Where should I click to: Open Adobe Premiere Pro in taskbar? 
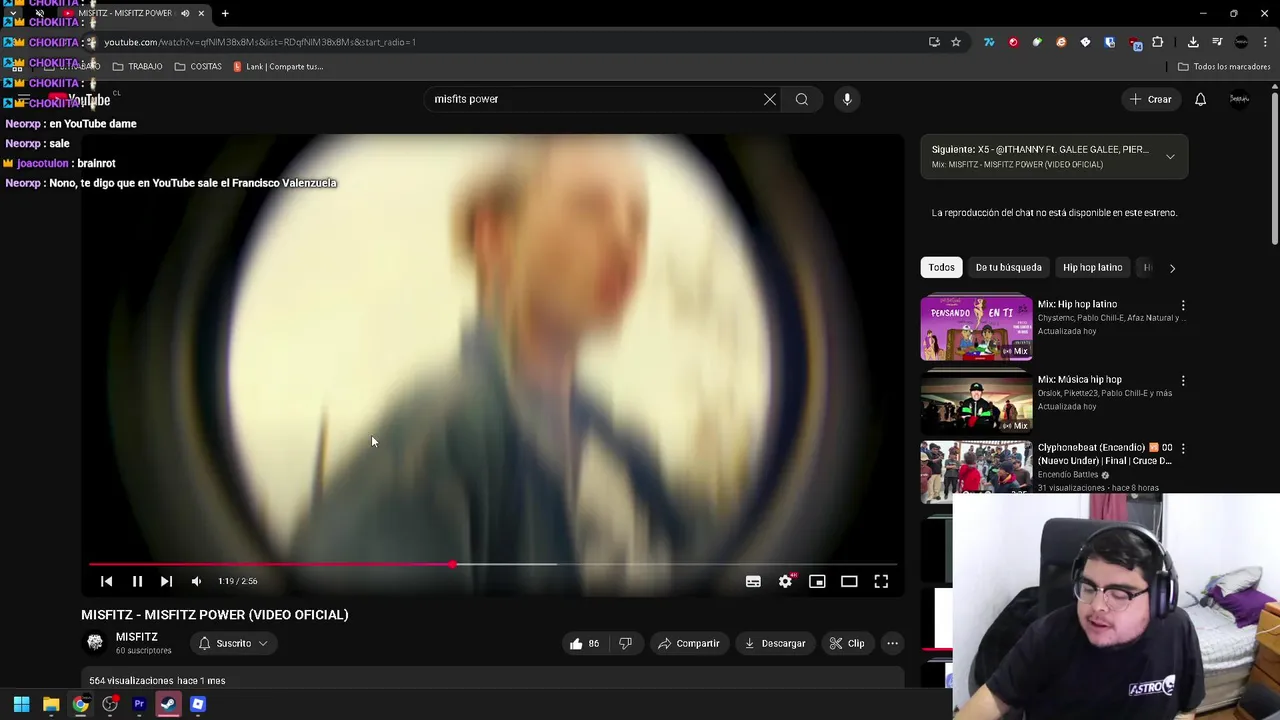pyautogui.click(x=139, y=704)
